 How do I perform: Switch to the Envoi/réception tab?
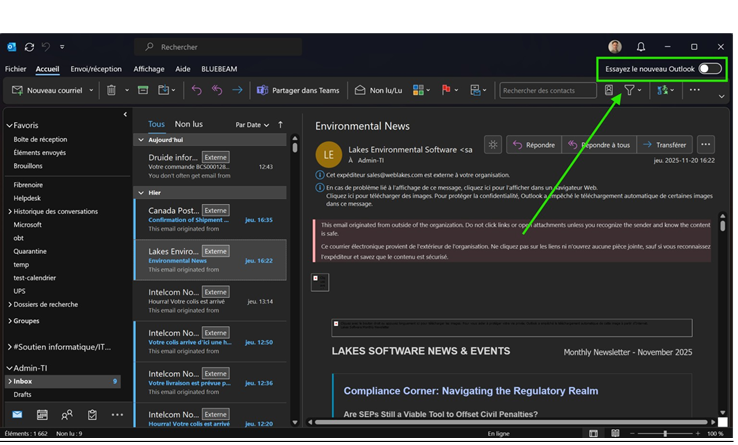pos(96,69)
